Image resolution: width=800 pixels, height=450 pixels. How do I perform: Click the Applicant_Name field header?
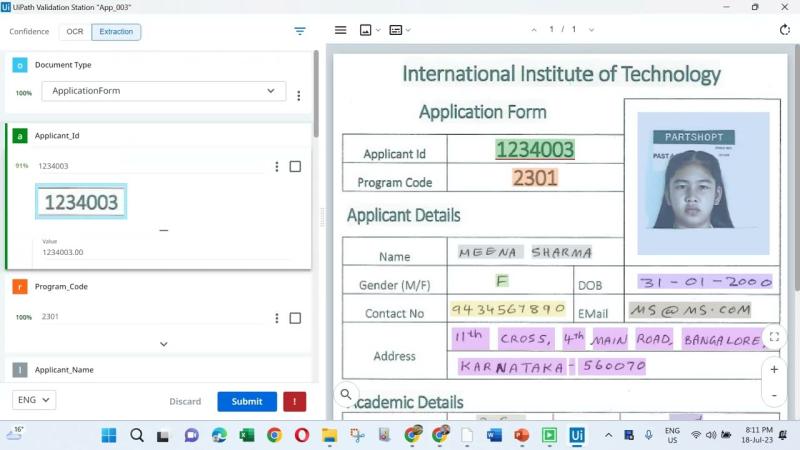(x=64, y=370)
